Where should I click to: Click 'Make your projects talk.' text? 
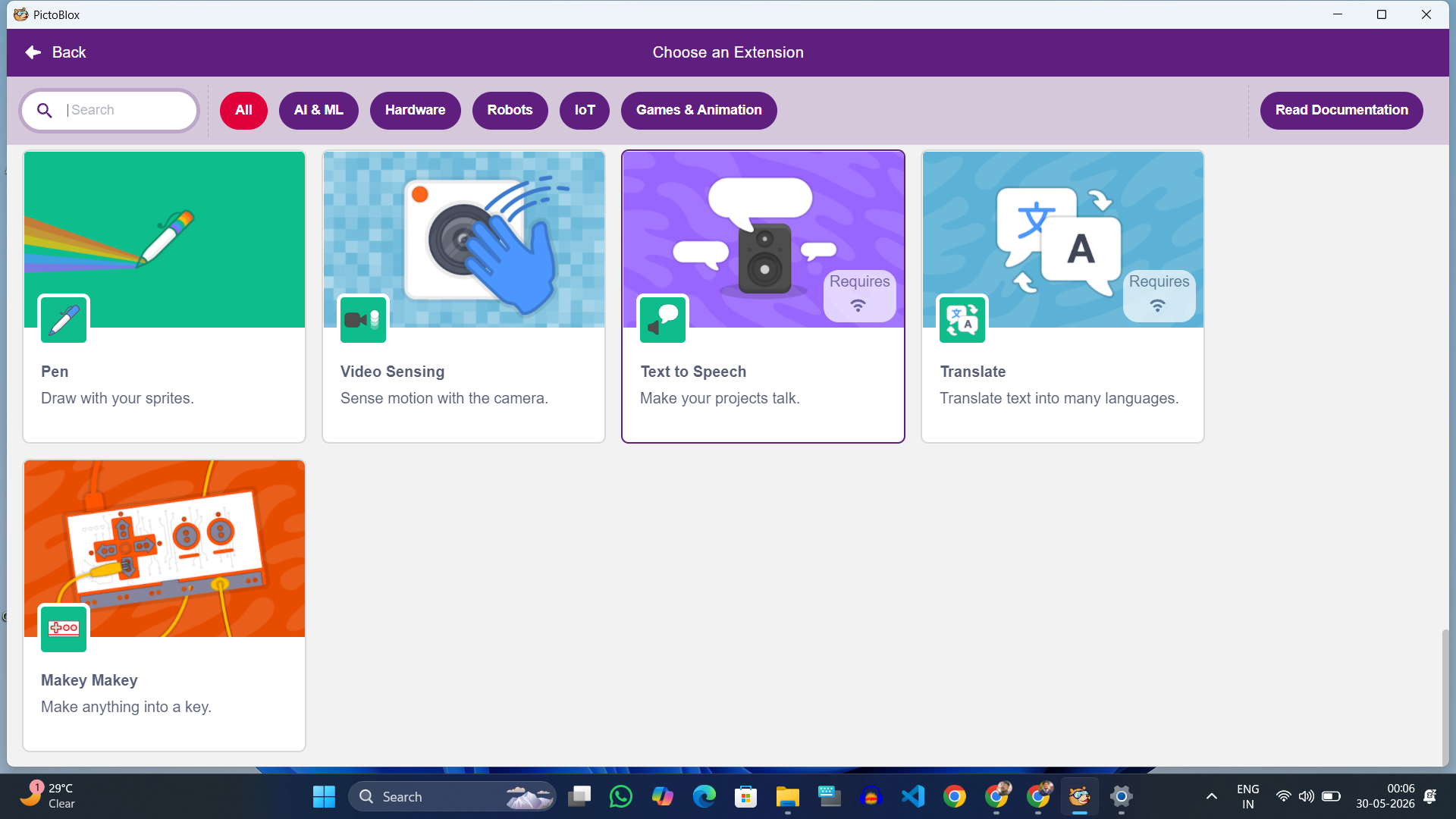tap(720, 398)
